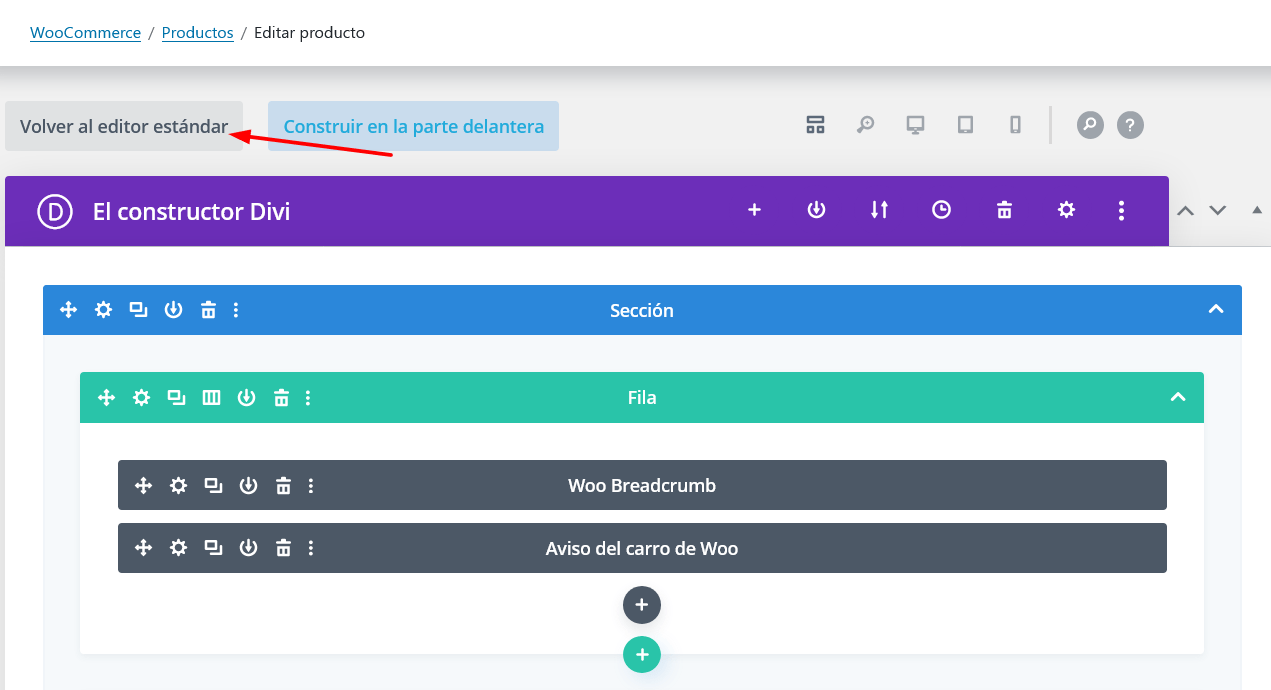Click Volver al editor estándar button
This screenshot has height=690, width=1271.
click(124, 126)
